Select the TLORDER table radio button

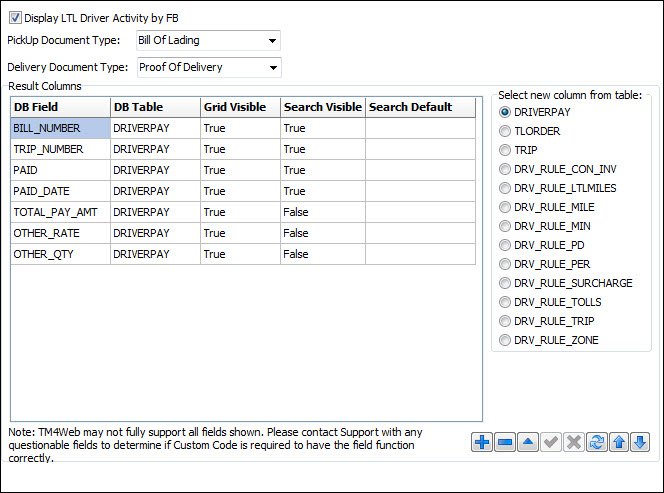[x=505, y=131]
